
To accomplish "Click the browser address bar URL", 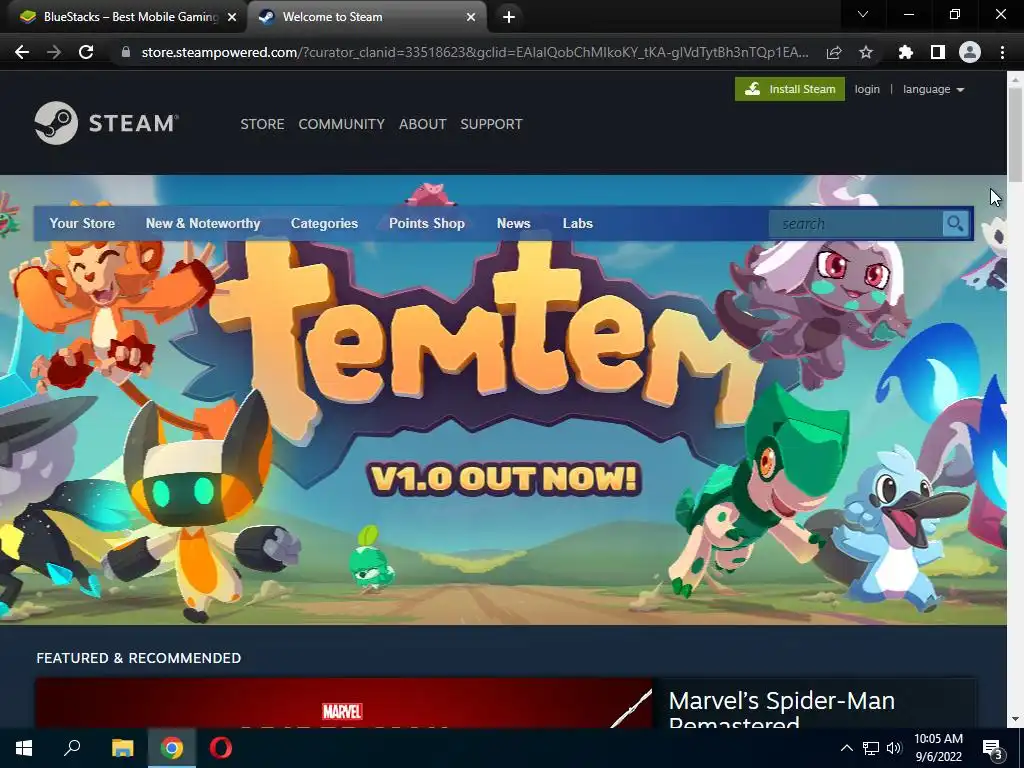I will [x=475, y=52].
